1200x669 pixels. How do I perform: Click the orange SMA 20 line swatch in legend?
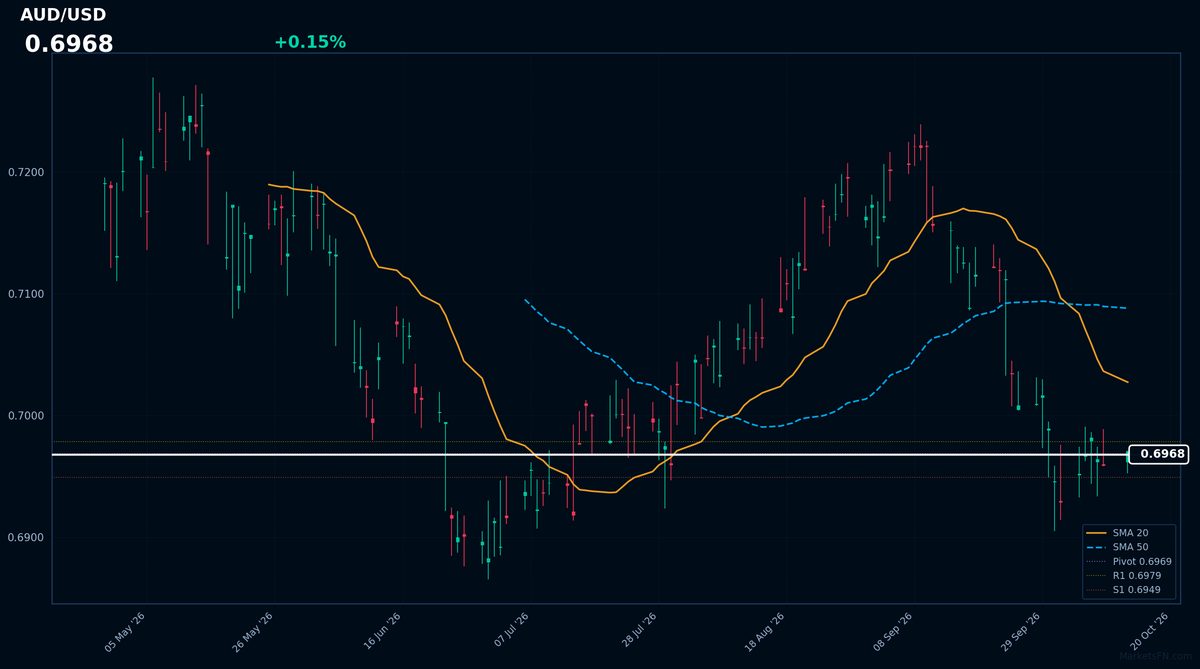coord(1097,533)
